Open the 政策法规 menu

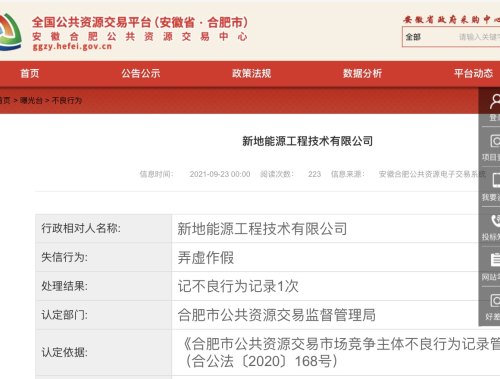pos(251,73)
